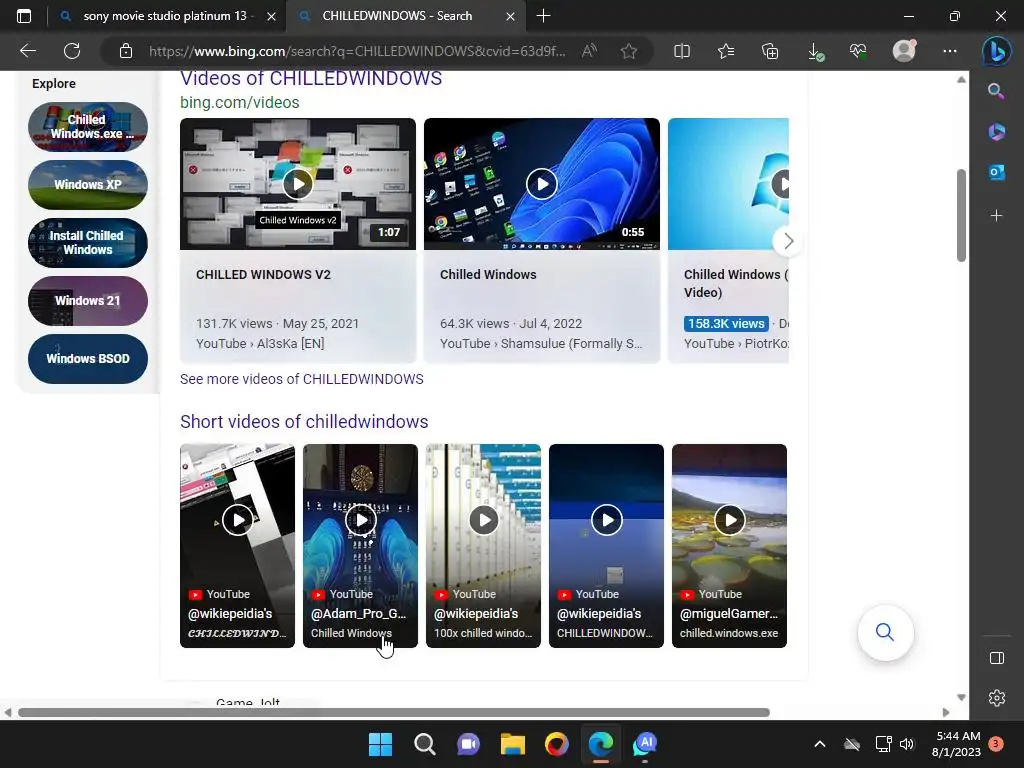Open the user profile avatar
1024x768 pixels.
[904, 51]
